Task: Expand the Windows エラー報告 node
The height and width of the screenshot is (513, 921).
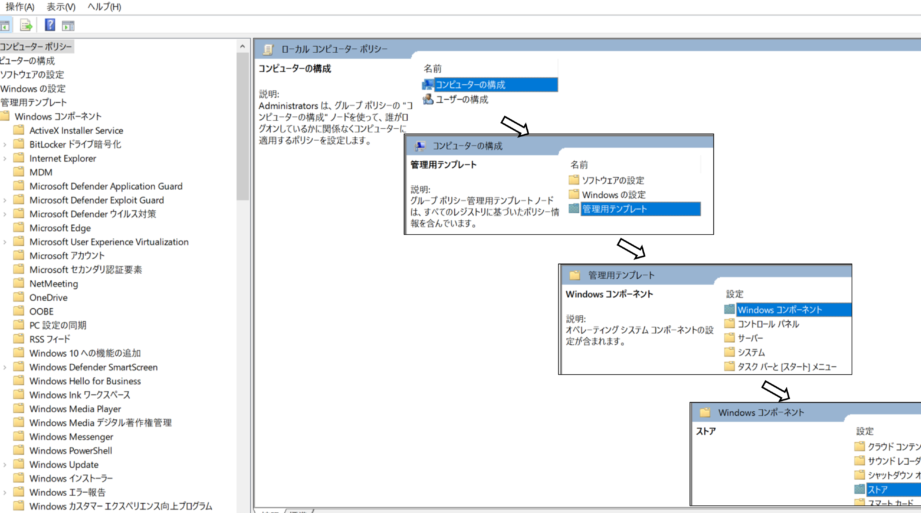Action: [x=5, y=492]
